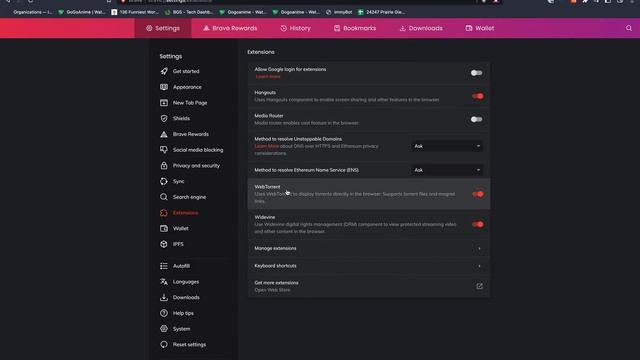Click the Sync label in sidebar

178,182
